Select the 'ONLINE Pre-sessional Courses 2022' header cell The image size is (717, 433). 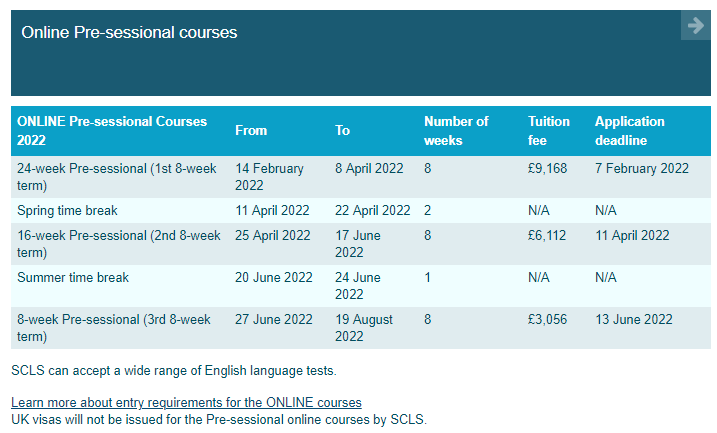pos(112,131)
